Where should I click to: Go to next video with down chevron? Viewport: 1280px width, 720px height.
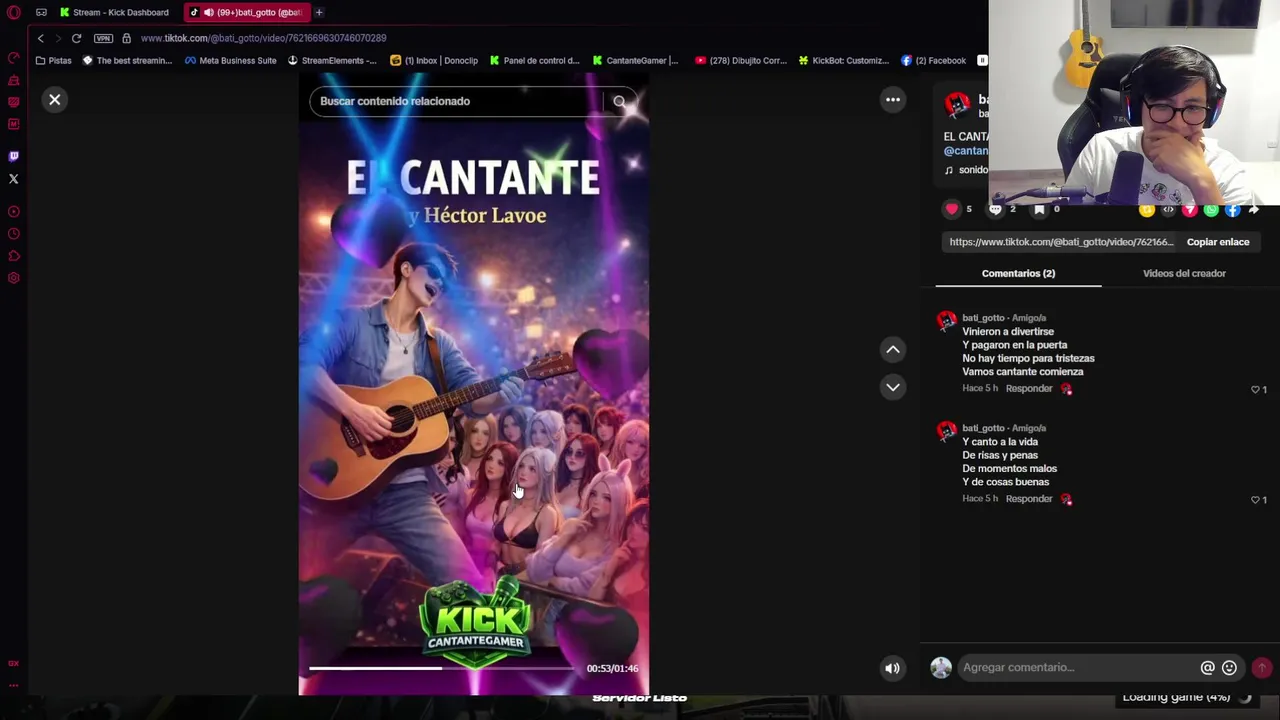click(893, 387)
